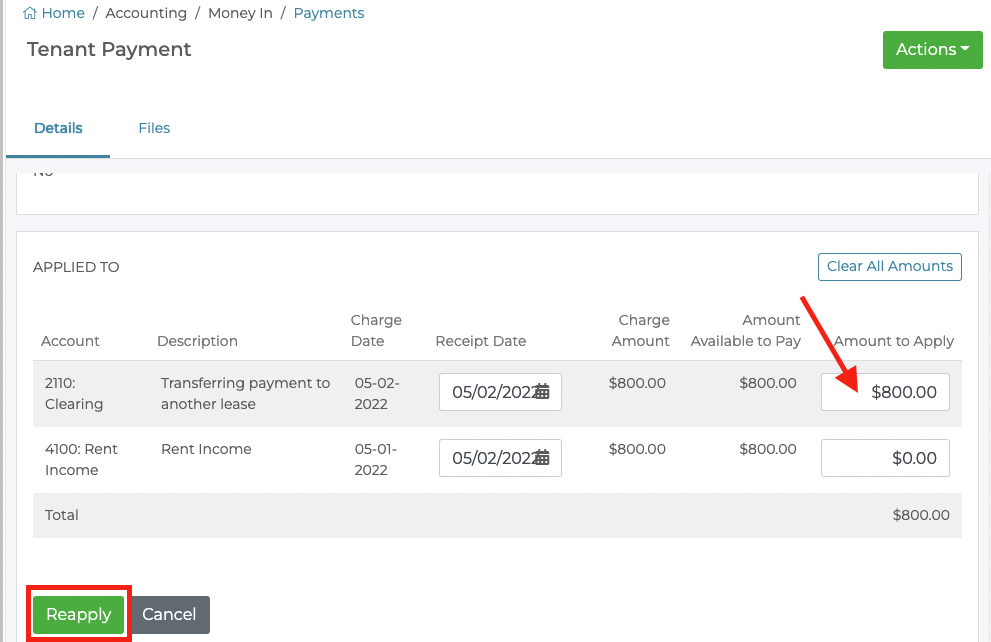Screen dimensions: 991x642
Task: Focus the Clearing row receipt date field
Action: tap(490, 392)
